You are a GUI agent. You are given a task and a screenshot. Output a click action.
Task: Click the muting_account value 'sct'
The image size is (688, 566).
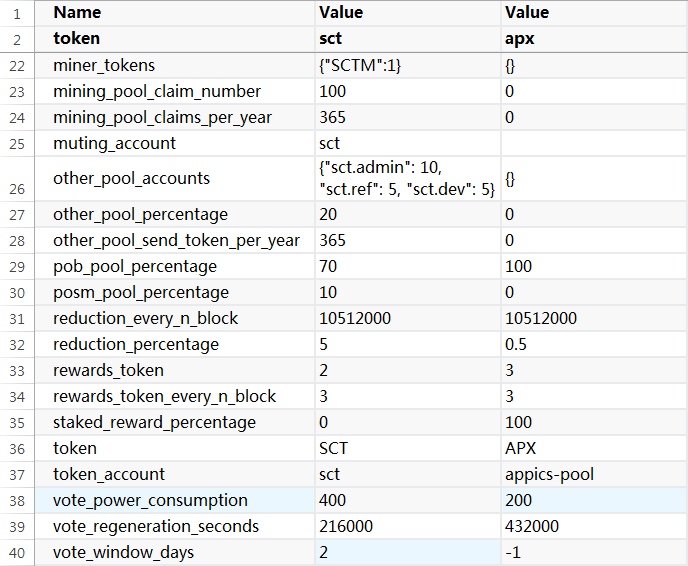[408, 143]
